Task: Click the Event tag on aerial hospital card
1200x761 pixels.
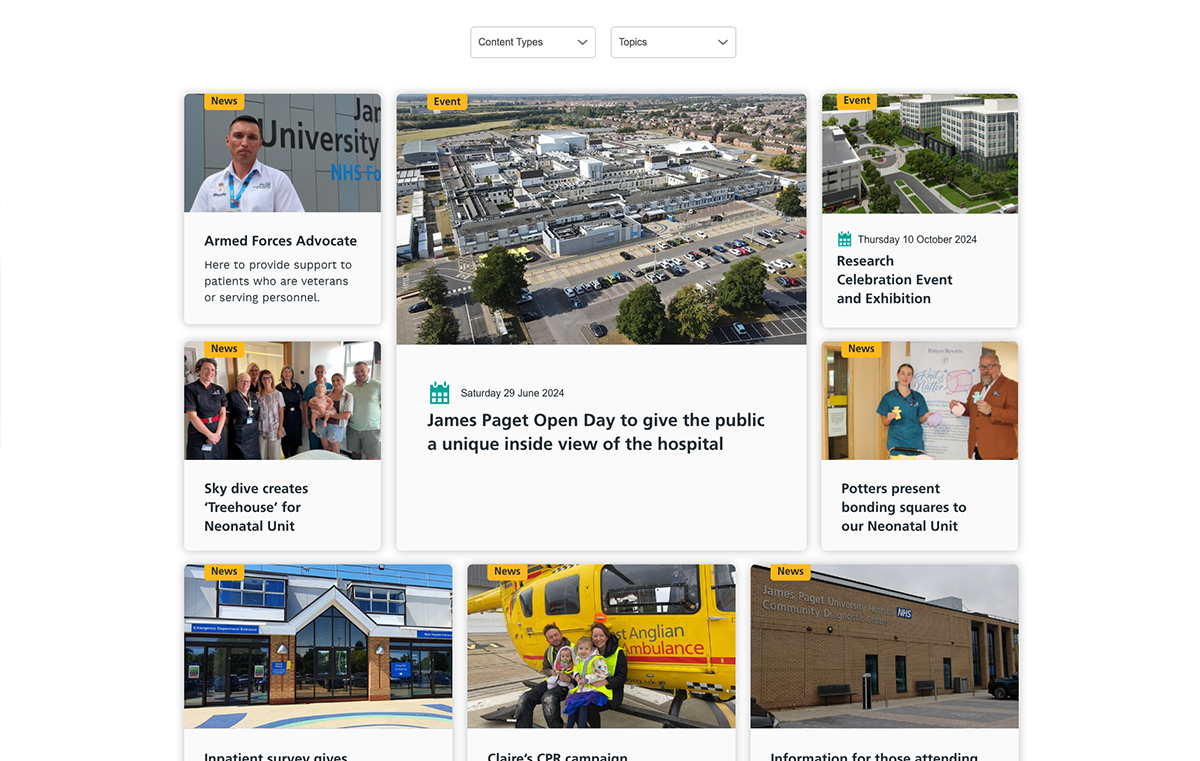Action: click(x=447, y=101)
